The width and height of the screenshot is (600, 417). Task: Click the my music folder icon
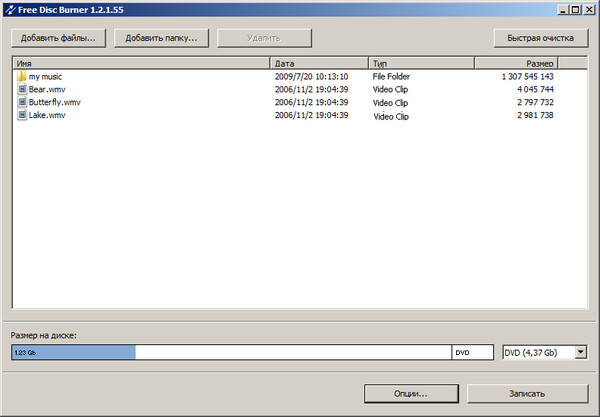coord(21,76)
